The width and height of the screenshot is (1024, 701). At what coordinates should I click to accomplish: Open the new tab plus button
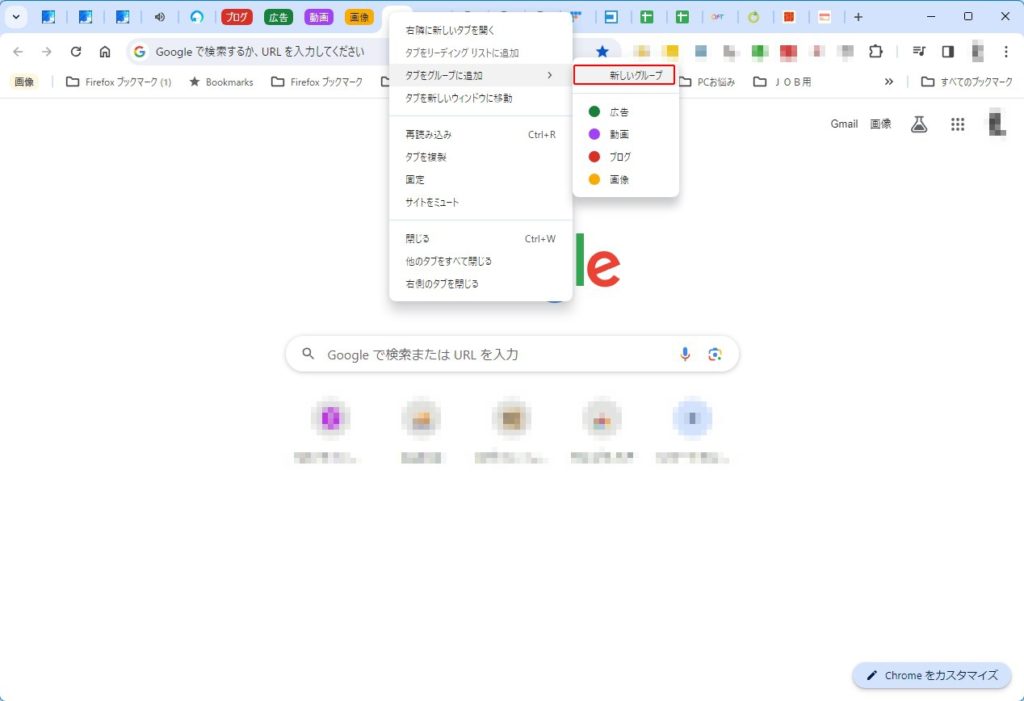coord(858,17)
